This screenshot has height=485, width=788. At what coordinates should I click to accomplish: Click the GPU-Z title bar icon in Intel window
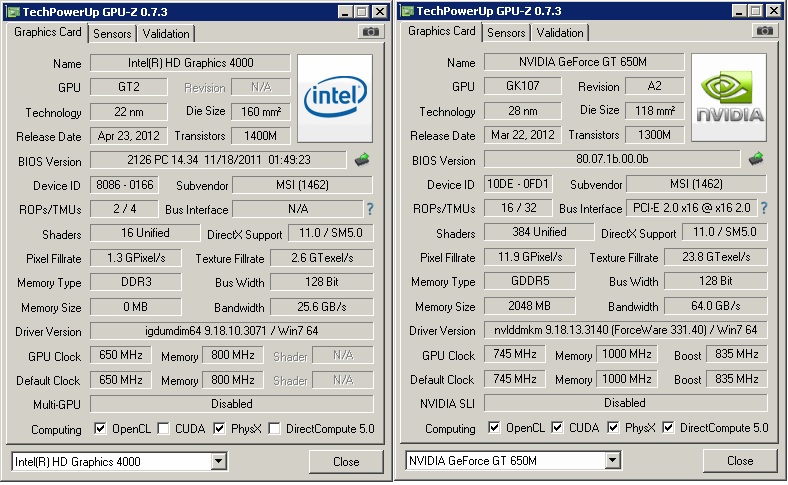click(x=14, y=12)
